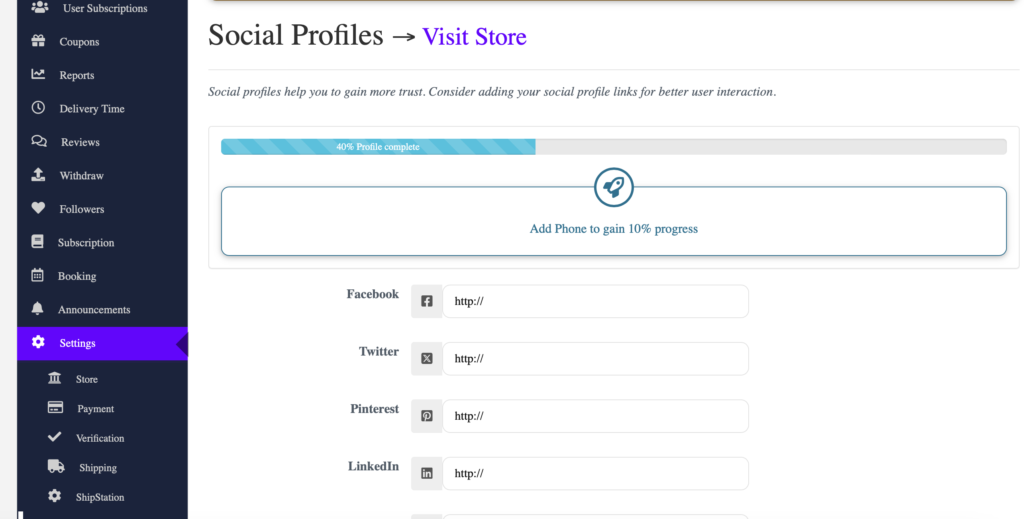Go to Payment settings
This screenshot has width=1024, height=519.
tap(95, 408)
